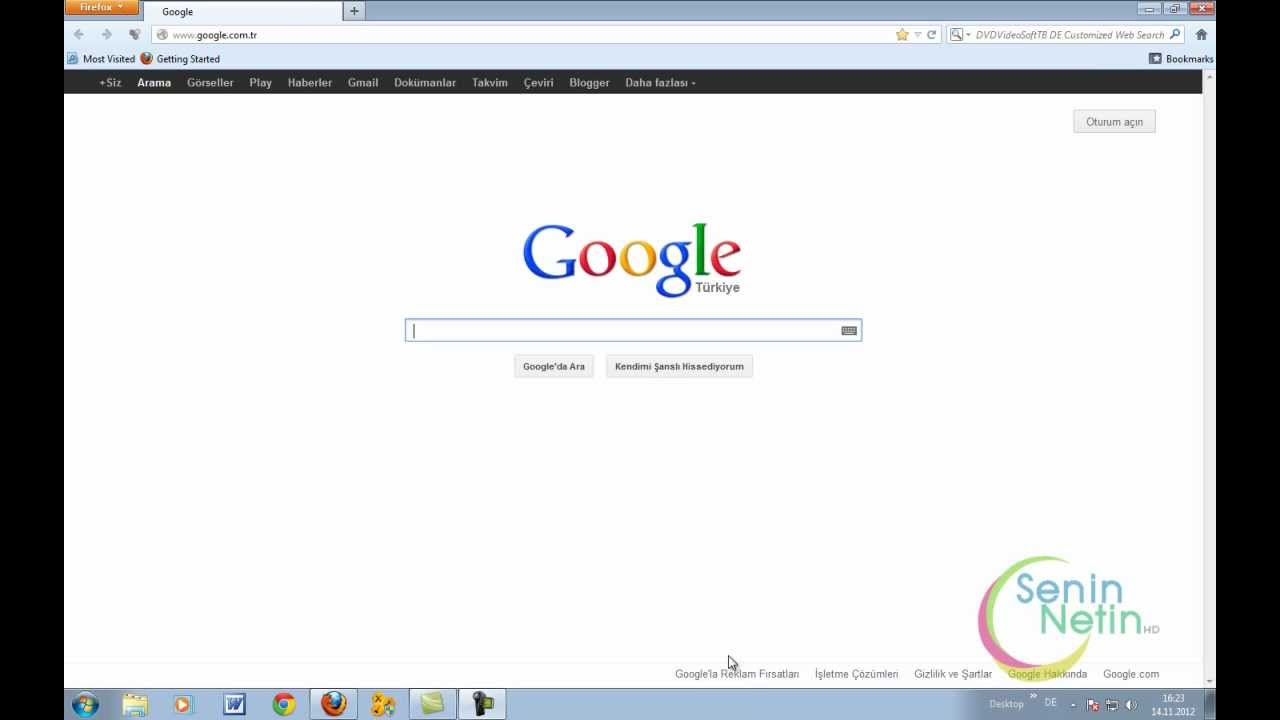1280x720 pixels.
Task: Open Most Visited bookmarks folder
Action: tap(101, 59)
